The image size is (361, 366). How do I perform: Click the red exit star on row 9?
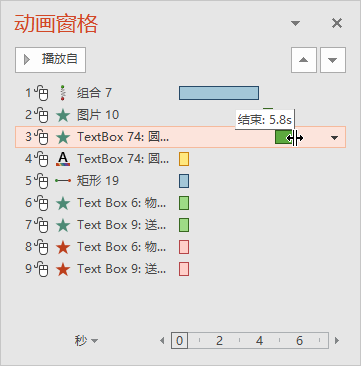point(63,269)
